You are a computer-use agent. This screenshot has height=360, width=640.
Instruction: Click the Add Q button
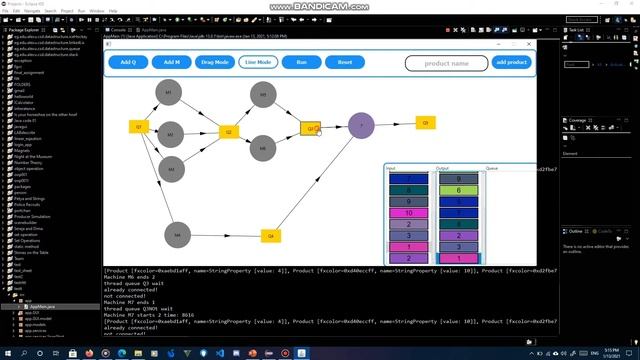tap(128, 62)
